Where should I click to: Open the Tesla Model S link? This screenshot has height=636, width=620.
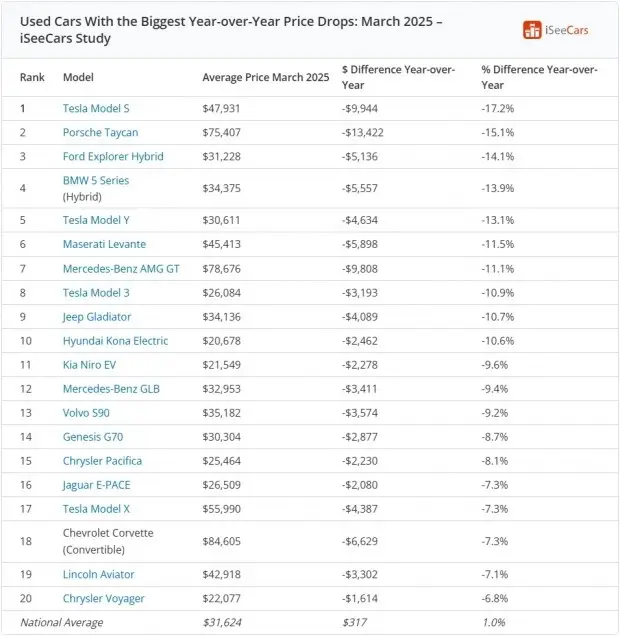point(96,108)
